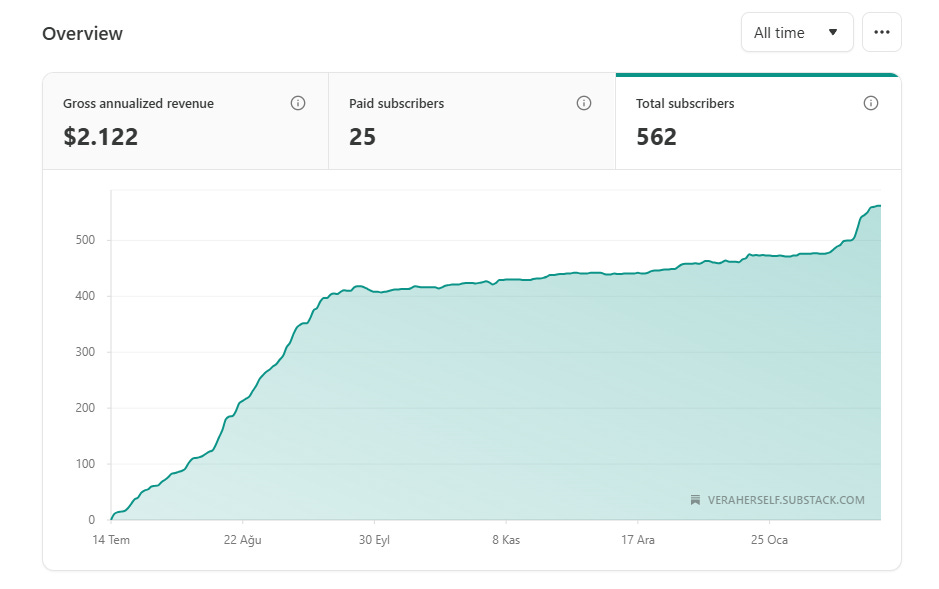The image size is (939, 589).
Task: Click the Overview heading
Action: coord(83,34)
